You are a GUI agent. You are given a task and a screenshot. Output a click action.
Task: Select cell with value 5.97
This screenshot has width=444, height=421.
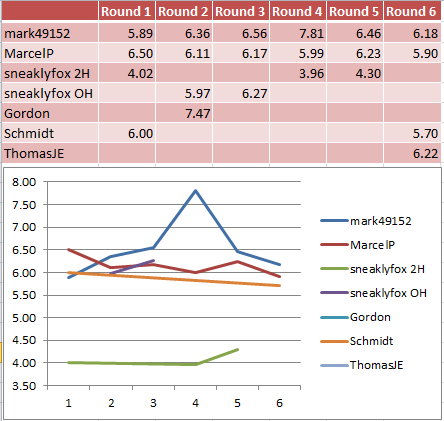tap(184, 93)
